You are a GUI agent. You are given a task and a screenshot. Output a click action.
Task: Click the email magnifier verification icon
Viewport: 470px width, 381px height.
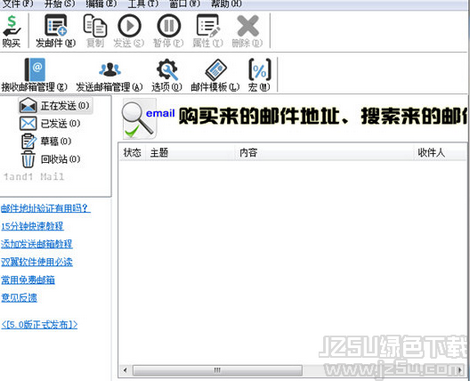(x=139, y=119)
